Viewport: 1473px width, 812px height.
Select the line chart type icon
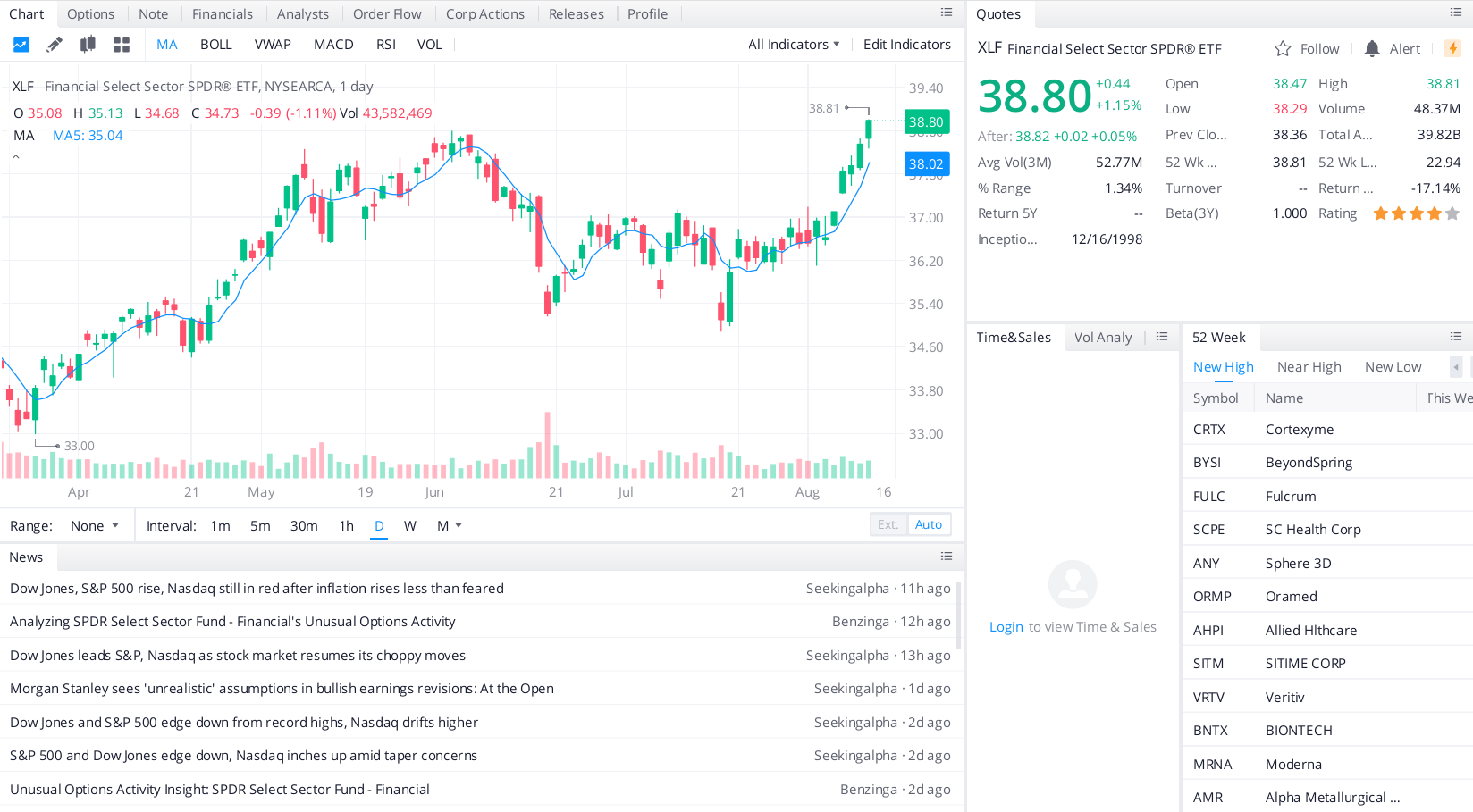21,45
